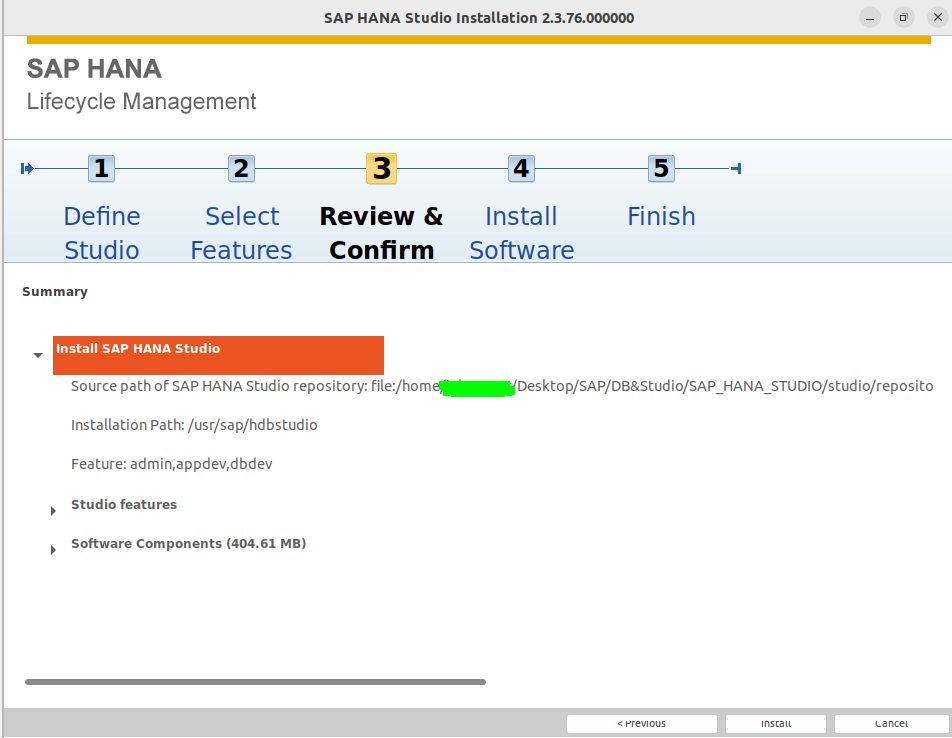Viewport: 952px width, 738px height.
Task: Open the Select Features step
Action: 242,233
